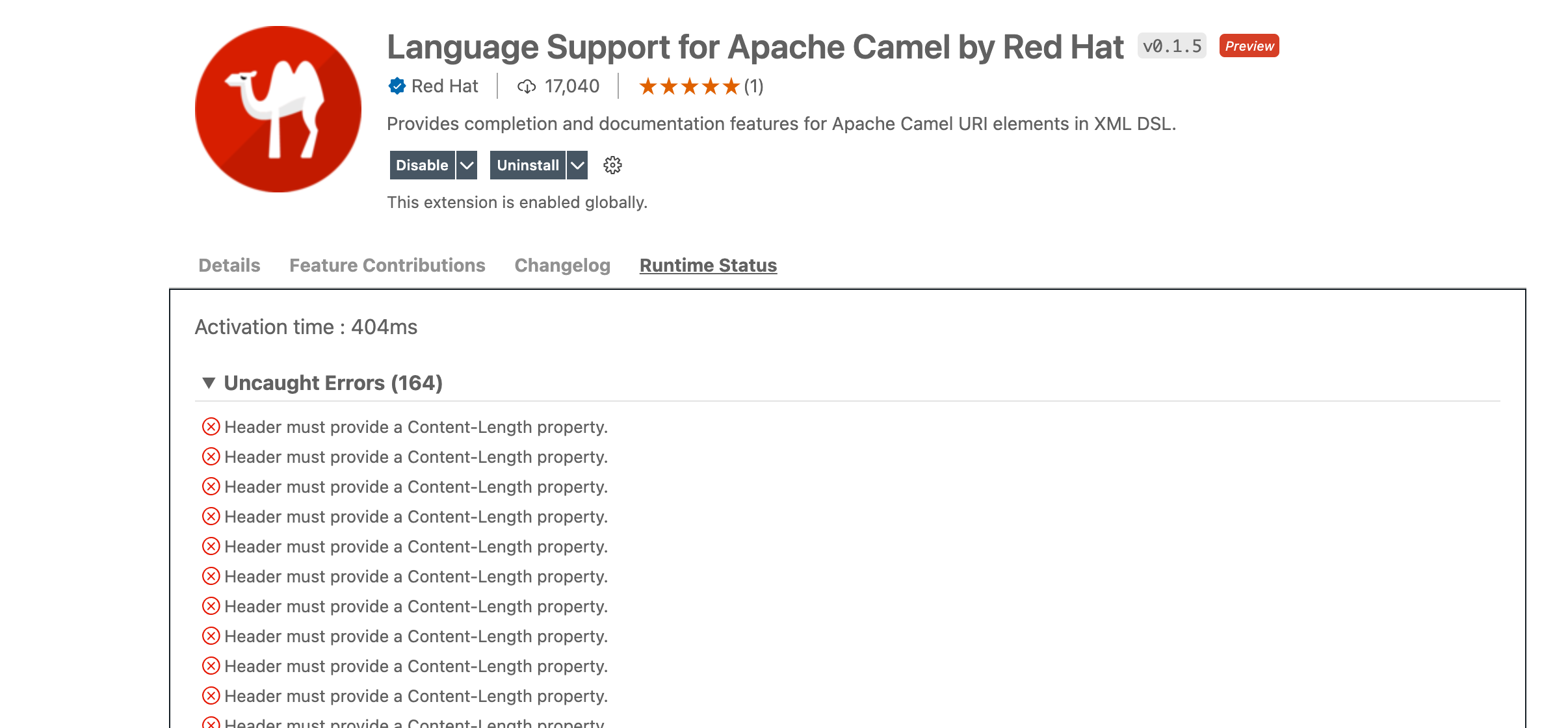
Task: Expand the Disable button dropdown arrow
Action: pyautogui.click(x=465, y=165)
